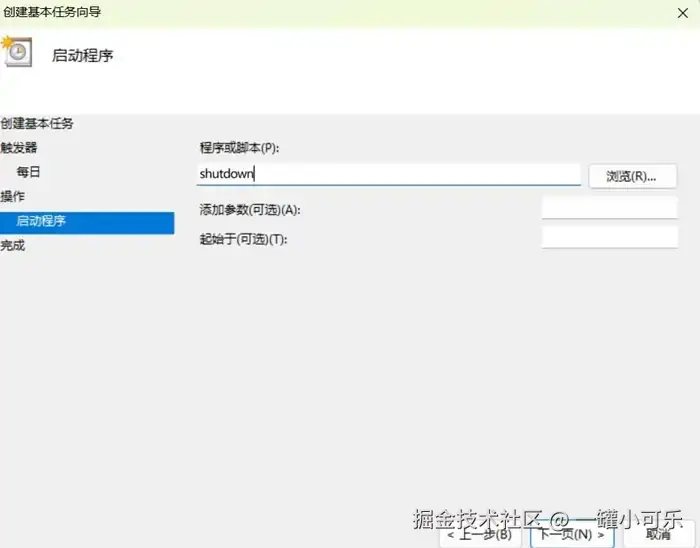Go to the 触发器 step
This screenshot has height=548, width=700.
click(x=19, y=148)
